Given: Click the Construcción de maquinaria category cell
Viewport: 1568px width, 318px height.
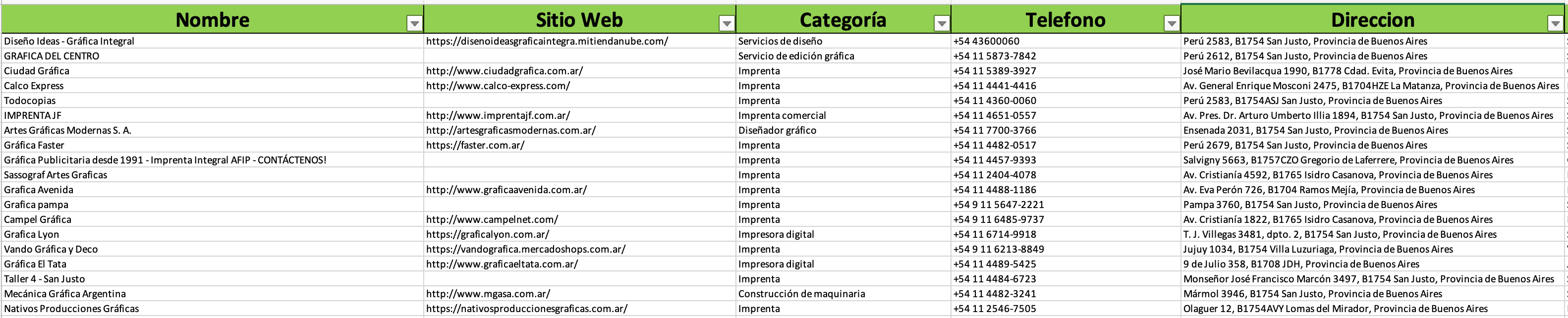Looking at the screenshot, I should click(843, 294).
